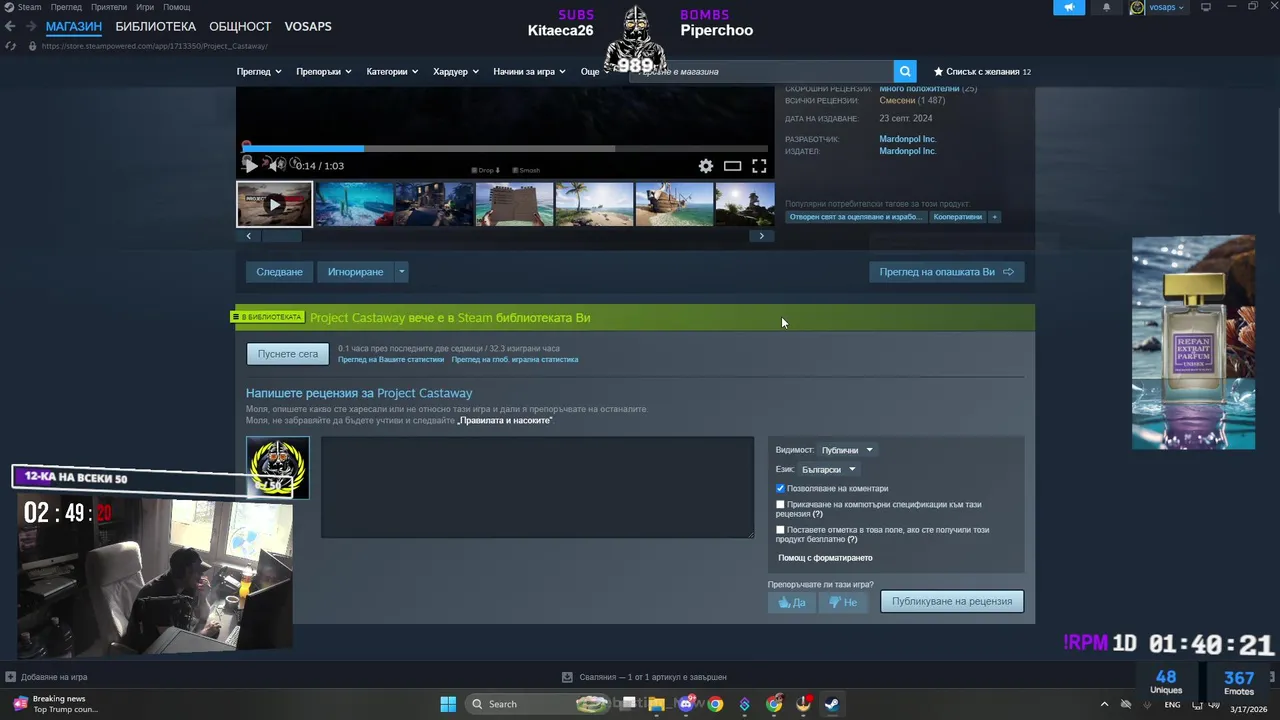Click the store search input field
Screen dimensions: 1280x720
762,71
